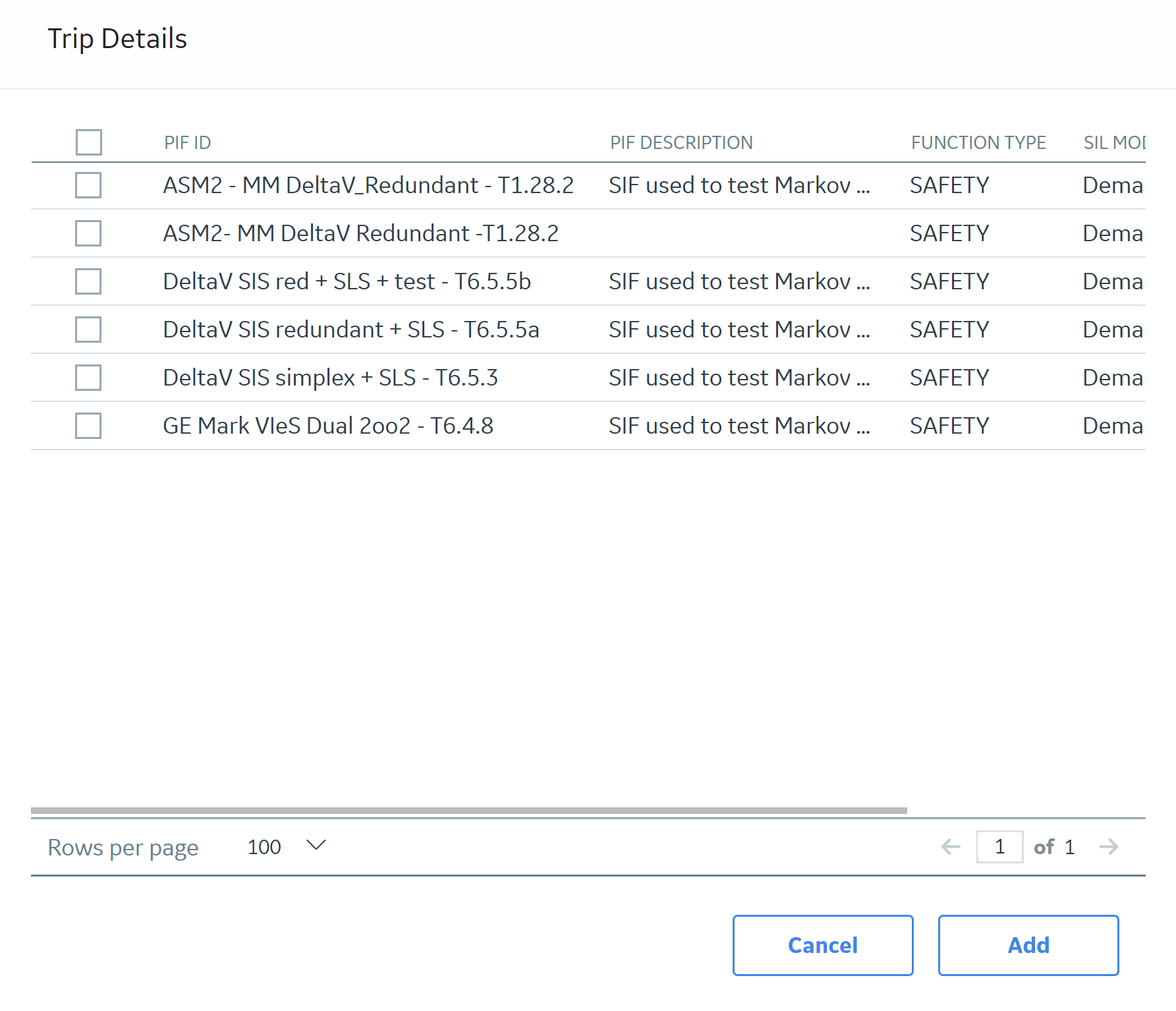Click the horizontal scrollbar below the table

coord(469,811)
